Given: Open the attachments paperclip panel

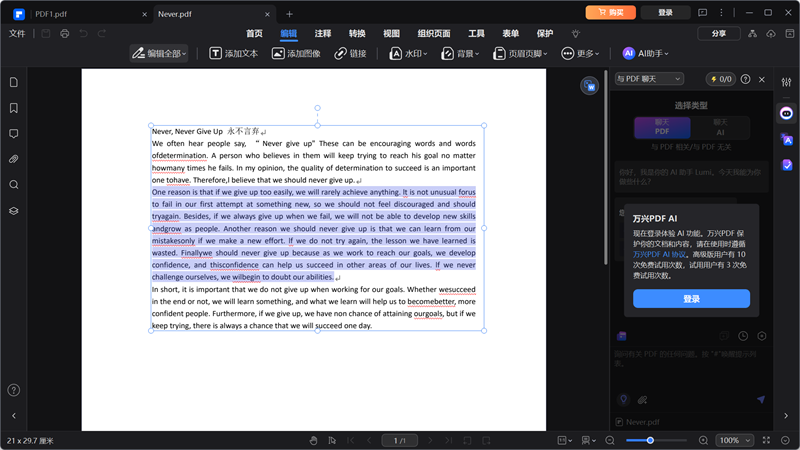Looking at the screenshot, I should (14, 159).
